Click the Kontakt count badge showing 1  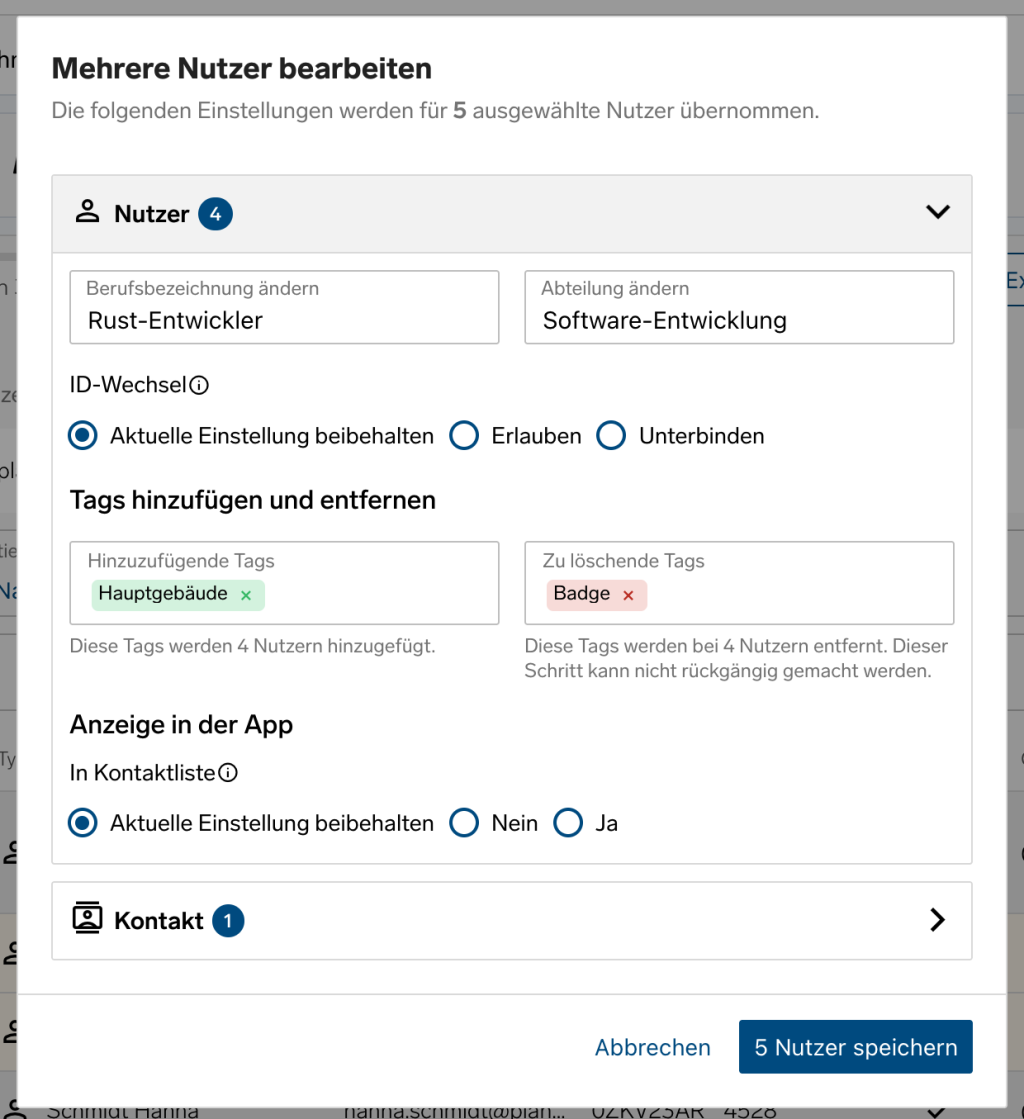click(x=227, y=921)
